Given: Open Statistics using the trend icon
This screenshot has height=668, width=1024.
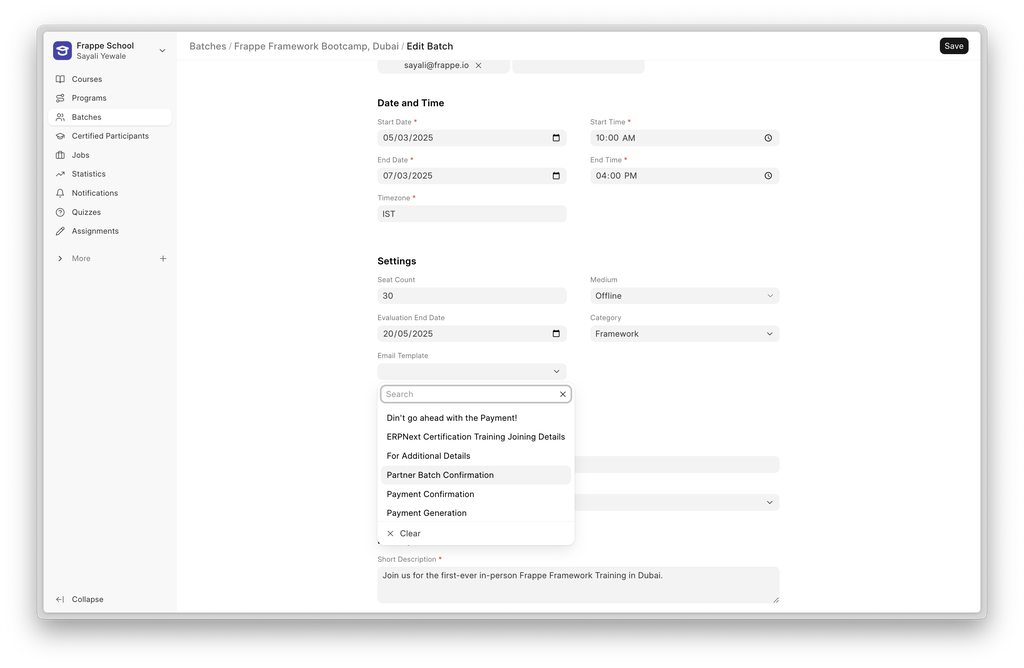Looking at the screenshot, I should point(61,174).
